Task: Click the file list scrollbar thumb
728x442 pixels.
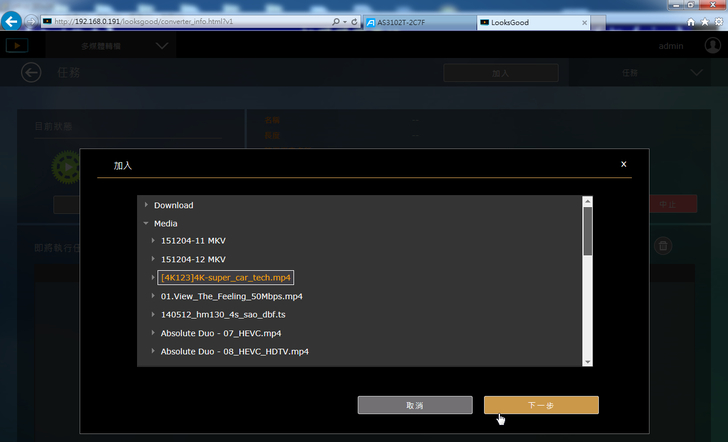Action: pyautogui.click(x=587, y=231)
